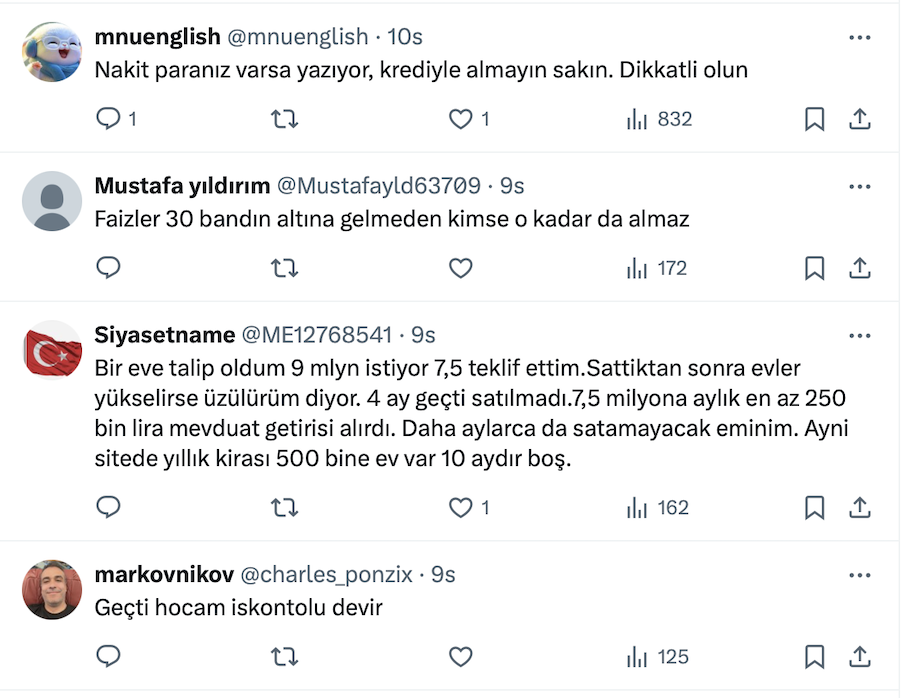Screen dimensions: 904x698
Task: Like mnuenglish's tweet about nakit para
Action: click(460, 120)
